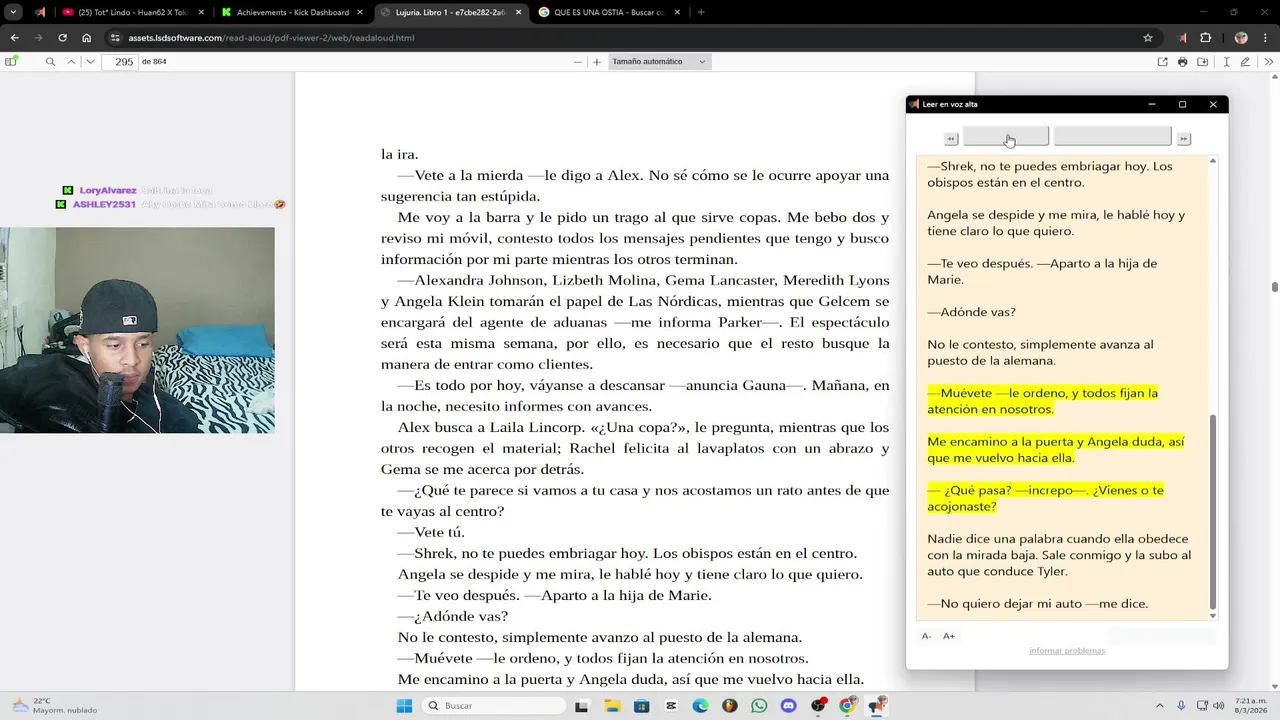This screenshot has width=1280, height=720.
Task: Go to the previous PDF page
Action: click(71, 62)
